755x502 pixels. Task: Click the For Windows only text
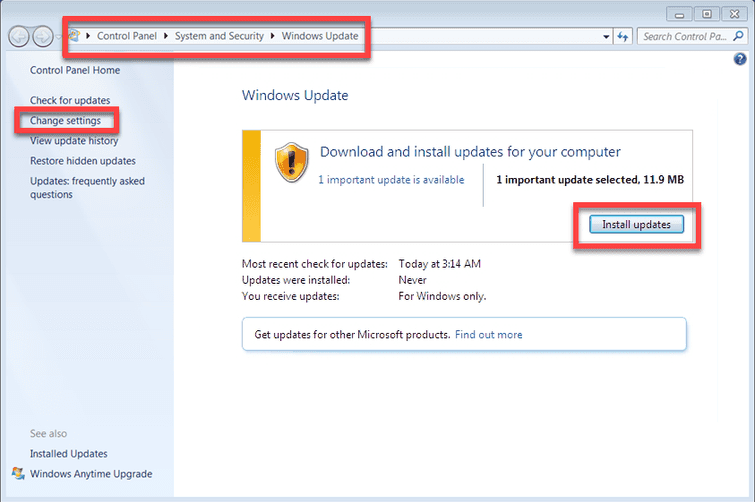coord(442,296)
